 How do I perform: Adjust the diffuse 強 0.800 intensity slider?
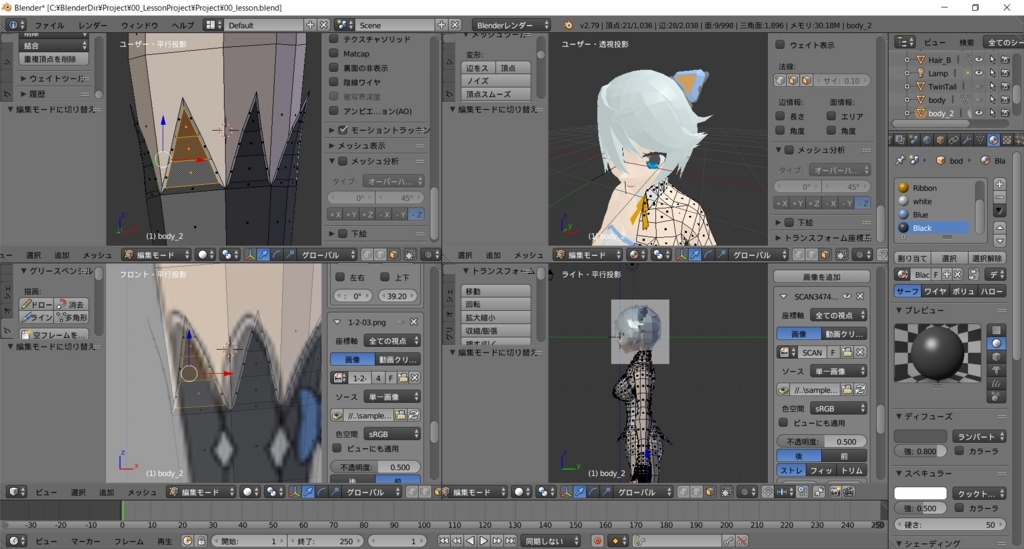click(920, 451)
